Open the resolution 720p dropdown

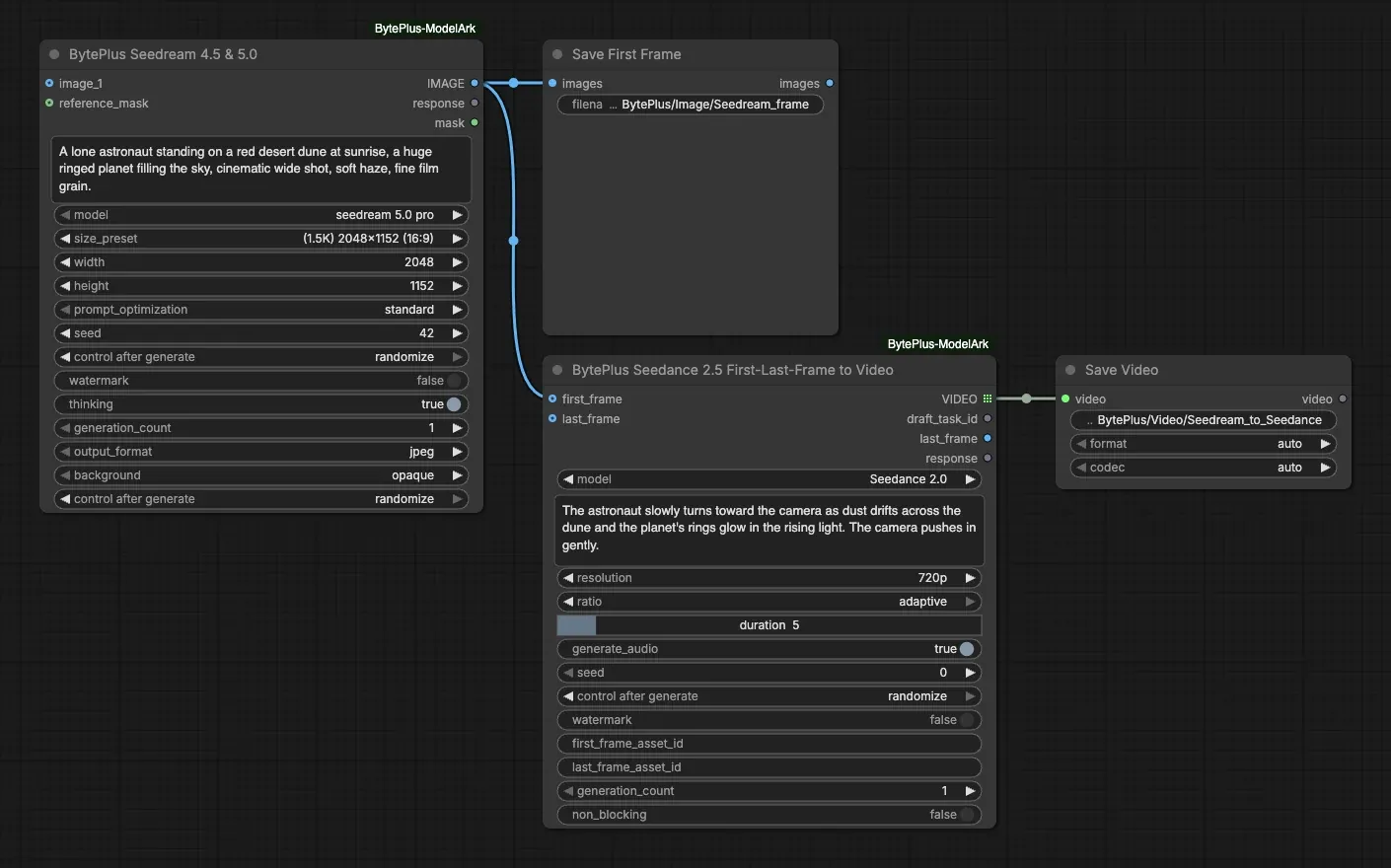[769, 578]
